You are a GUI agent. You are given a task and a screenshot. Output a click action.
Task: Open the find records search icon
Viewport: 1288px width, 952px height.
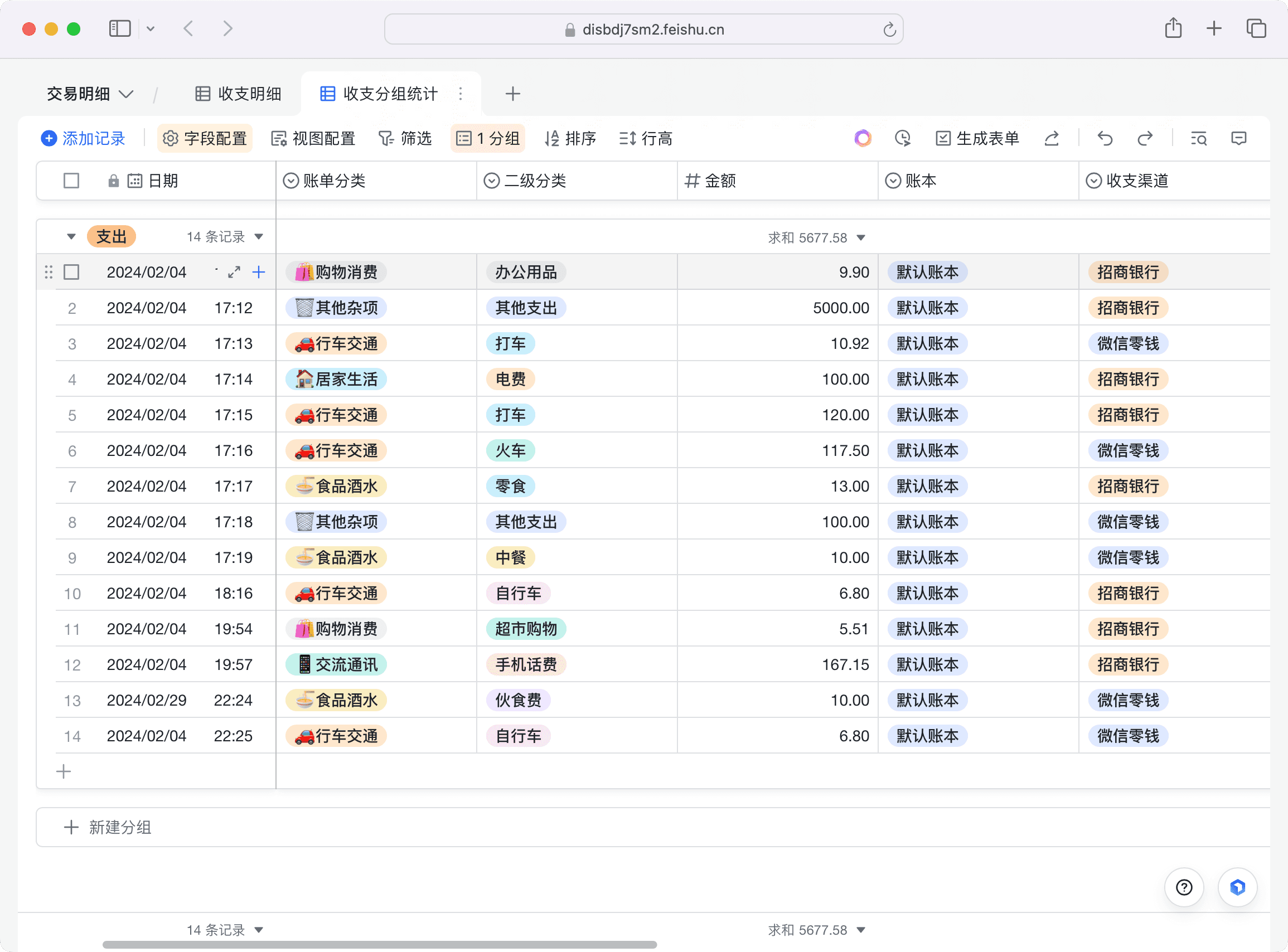pyautogui.click(x=1199, y=138)
